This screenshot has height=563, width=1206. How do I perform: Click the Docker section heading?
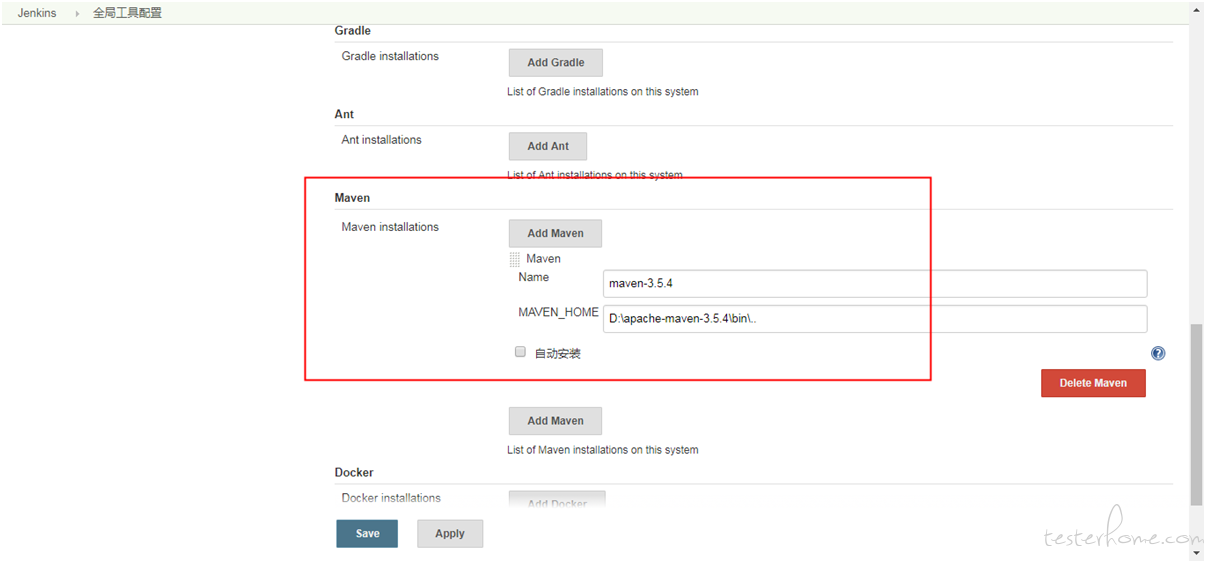click(x=354, y=472)
